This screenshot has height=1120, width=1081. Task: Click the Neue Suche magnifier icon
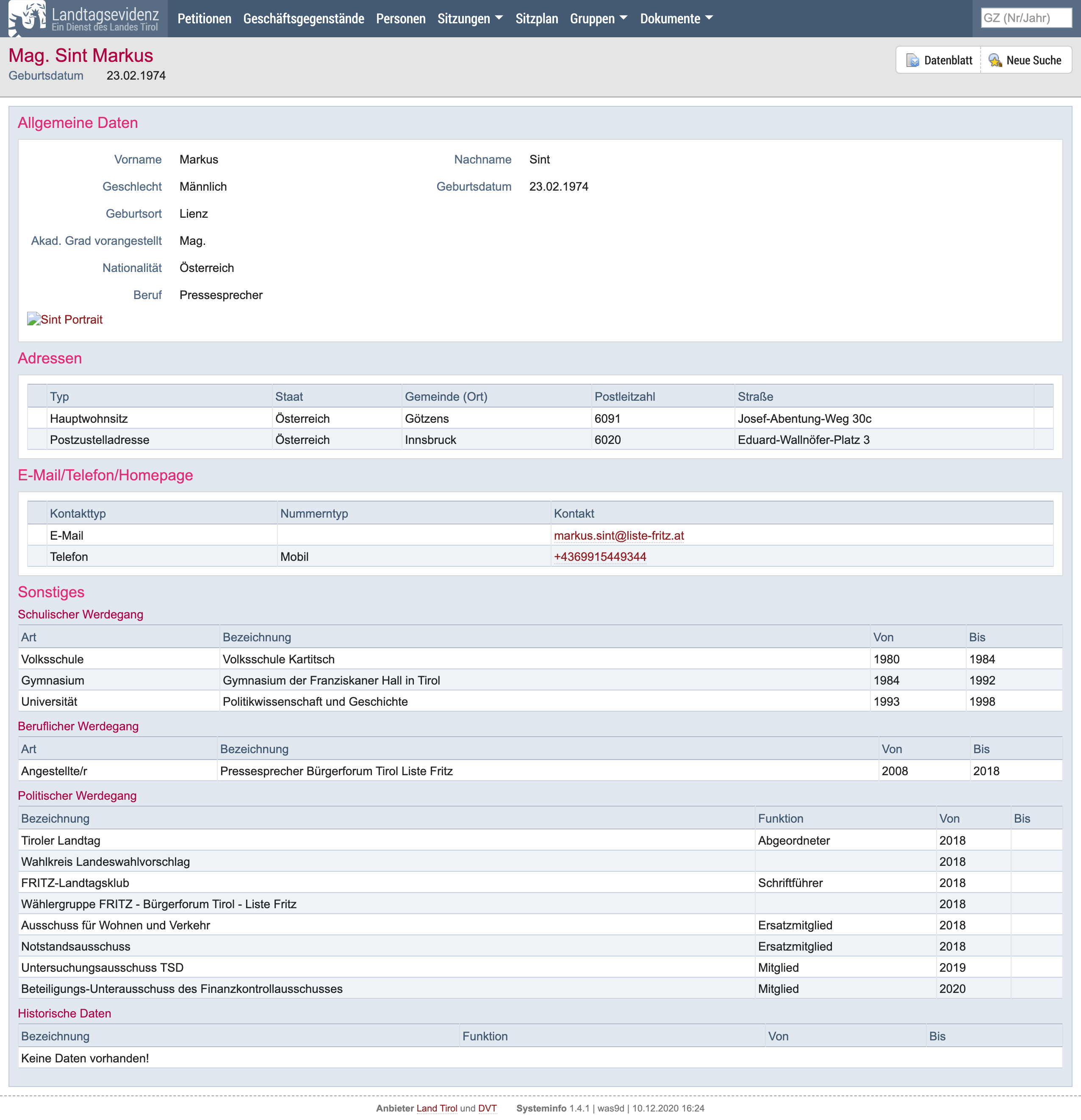click(995, 60)
